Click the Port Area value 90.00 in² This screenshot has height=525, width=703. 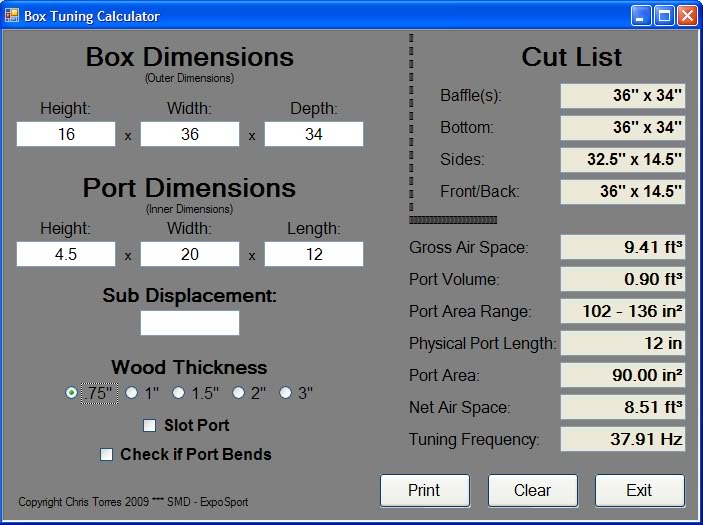click(x=623, y=375)
